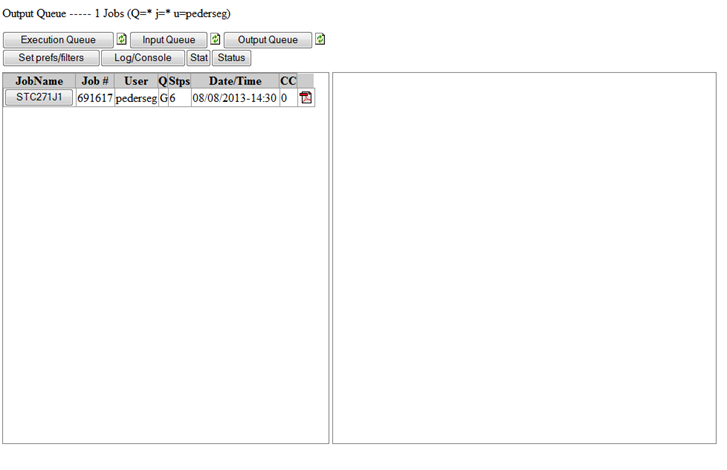The image size is (727, 470).
Task: Refresh the Input Queue via green icon
Action: (215, 39)
